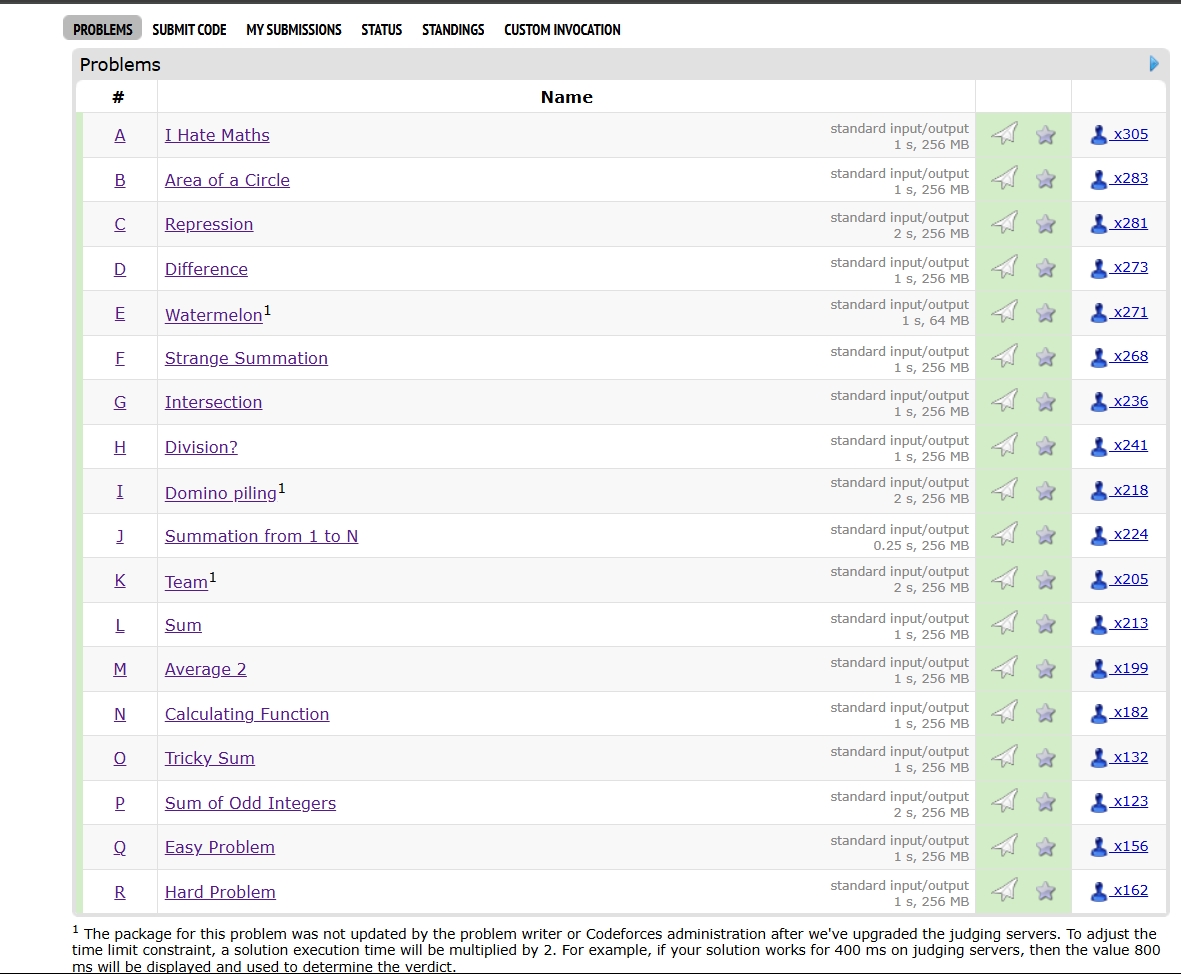Open the Submit Code tab
The height and width of the screenshot is (974, 1181).
pos(189,29)
